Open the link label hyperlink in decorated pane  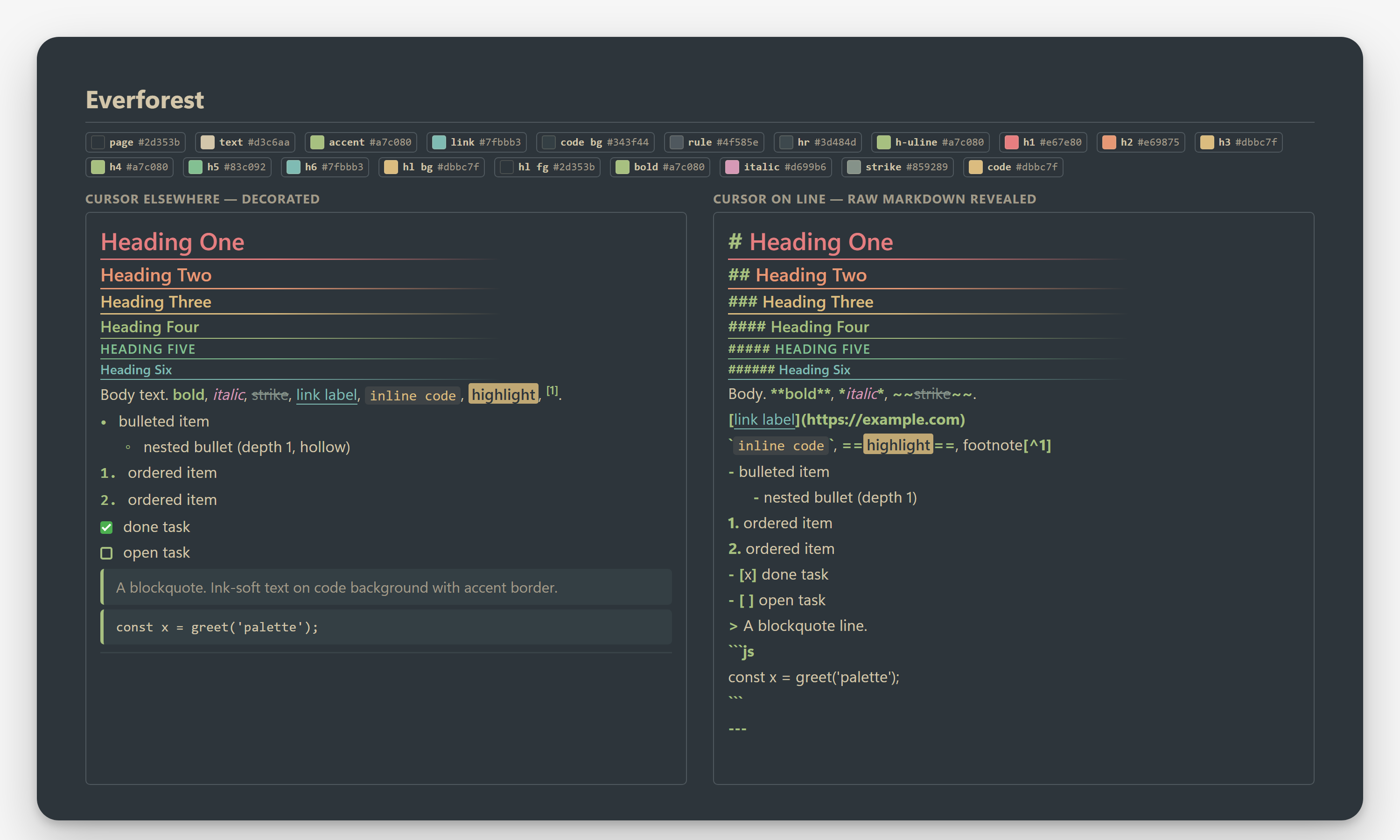pos(327,394)
